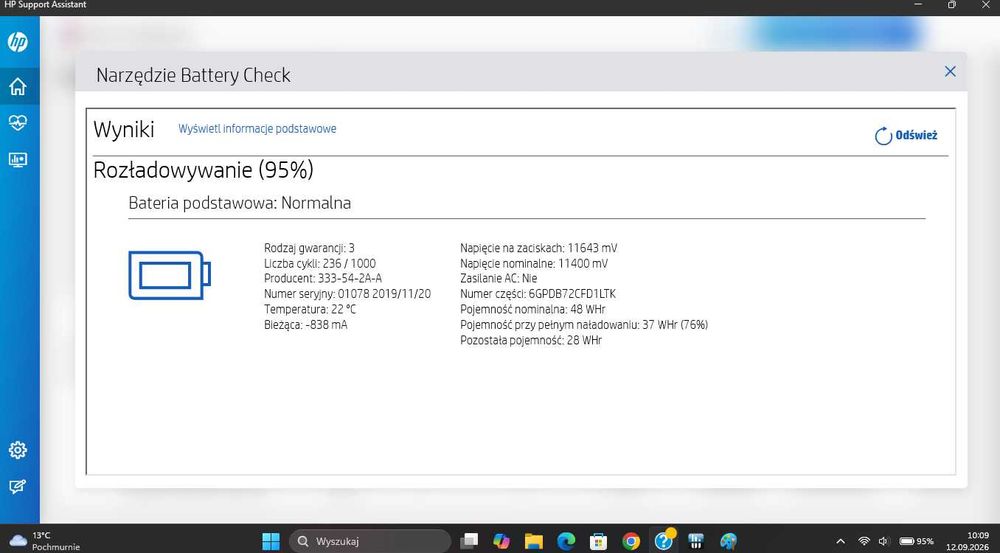Select the Wyniki heading text
1000x553 pixels.
[124, 129]
